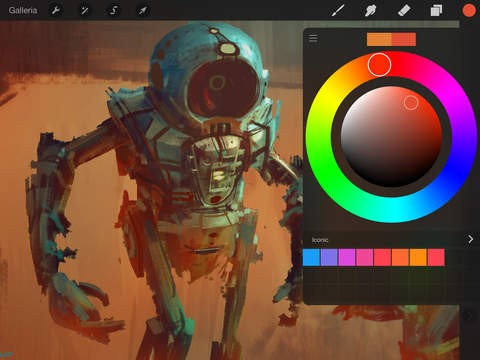
Task: Click the saturation disc selector handle
Action: tap(411, 102)
